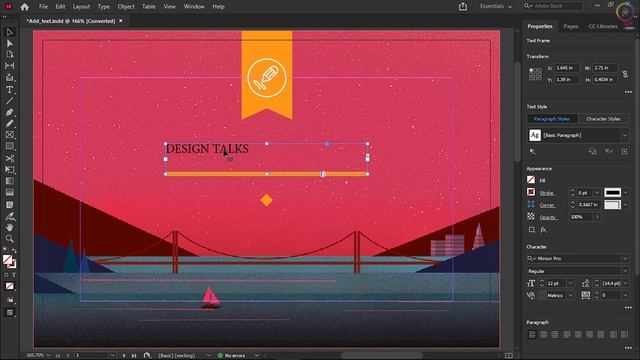Swap fill and stroke in toolbar
Viewport: 640px width, 360px height.
[14, 251]
